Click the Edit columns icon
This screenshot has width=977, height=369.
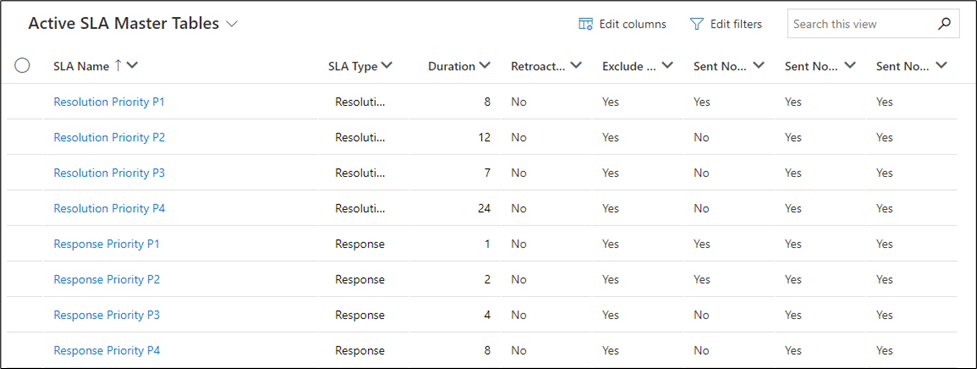(585, 24)
